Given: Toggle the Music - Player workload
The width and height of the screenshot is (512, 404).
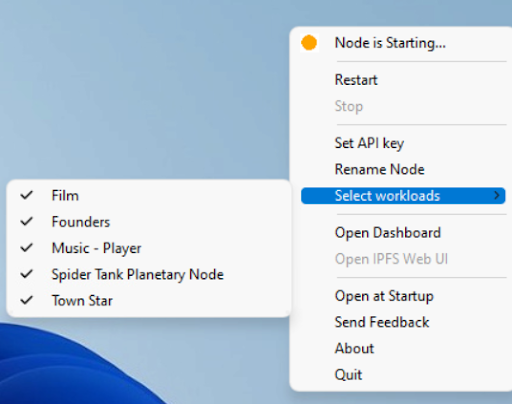Looking at the screenshot, I should coord(149,248).
